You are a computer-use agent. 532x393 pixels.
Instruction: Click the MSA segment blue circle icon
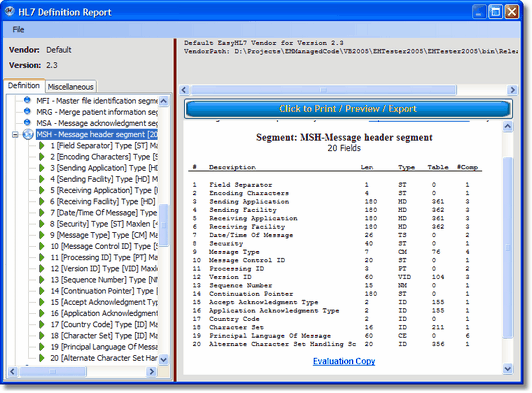pos(27,123)
